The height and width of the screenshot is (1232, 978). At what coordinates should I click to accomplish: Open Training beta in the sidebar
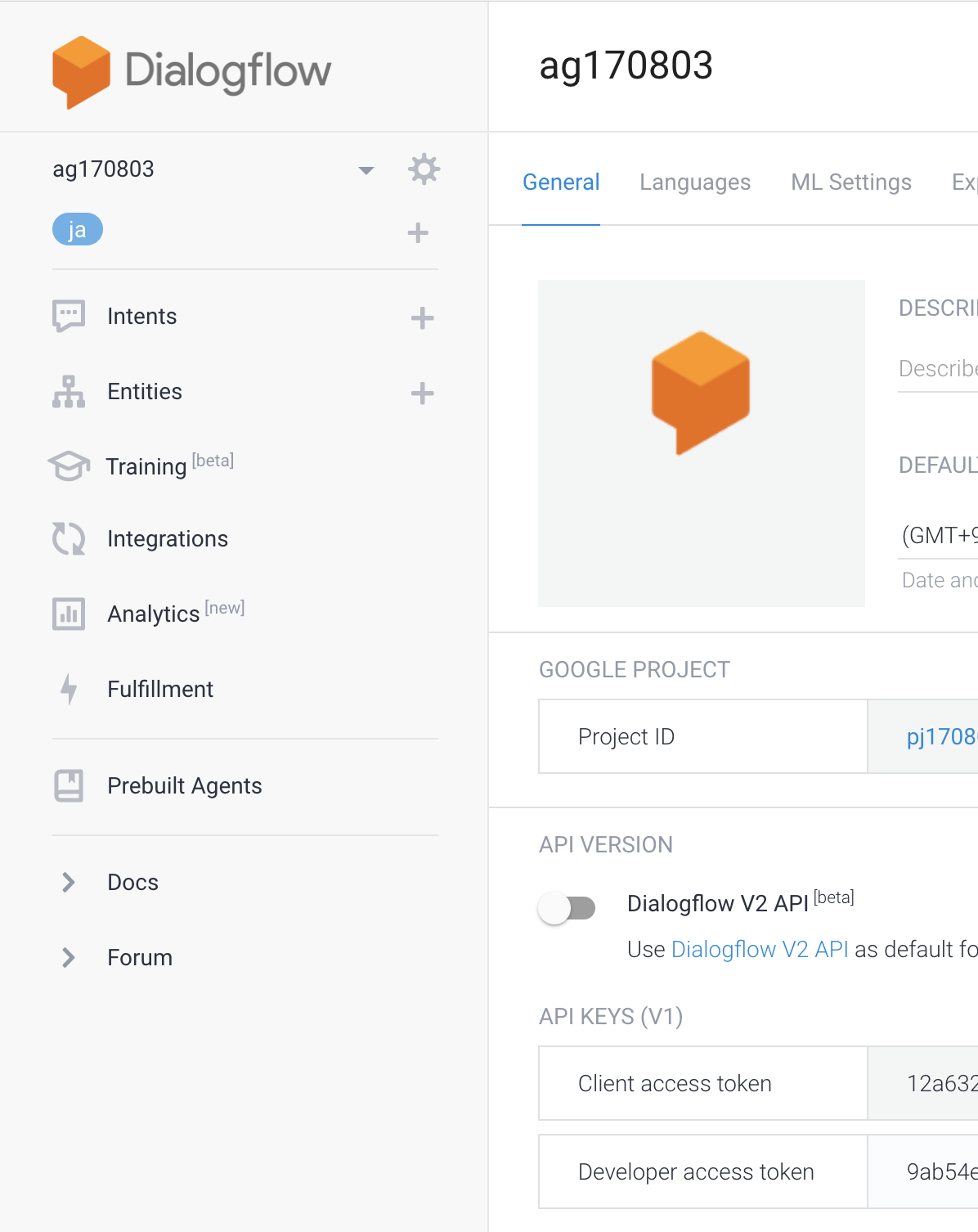[170, 465]
